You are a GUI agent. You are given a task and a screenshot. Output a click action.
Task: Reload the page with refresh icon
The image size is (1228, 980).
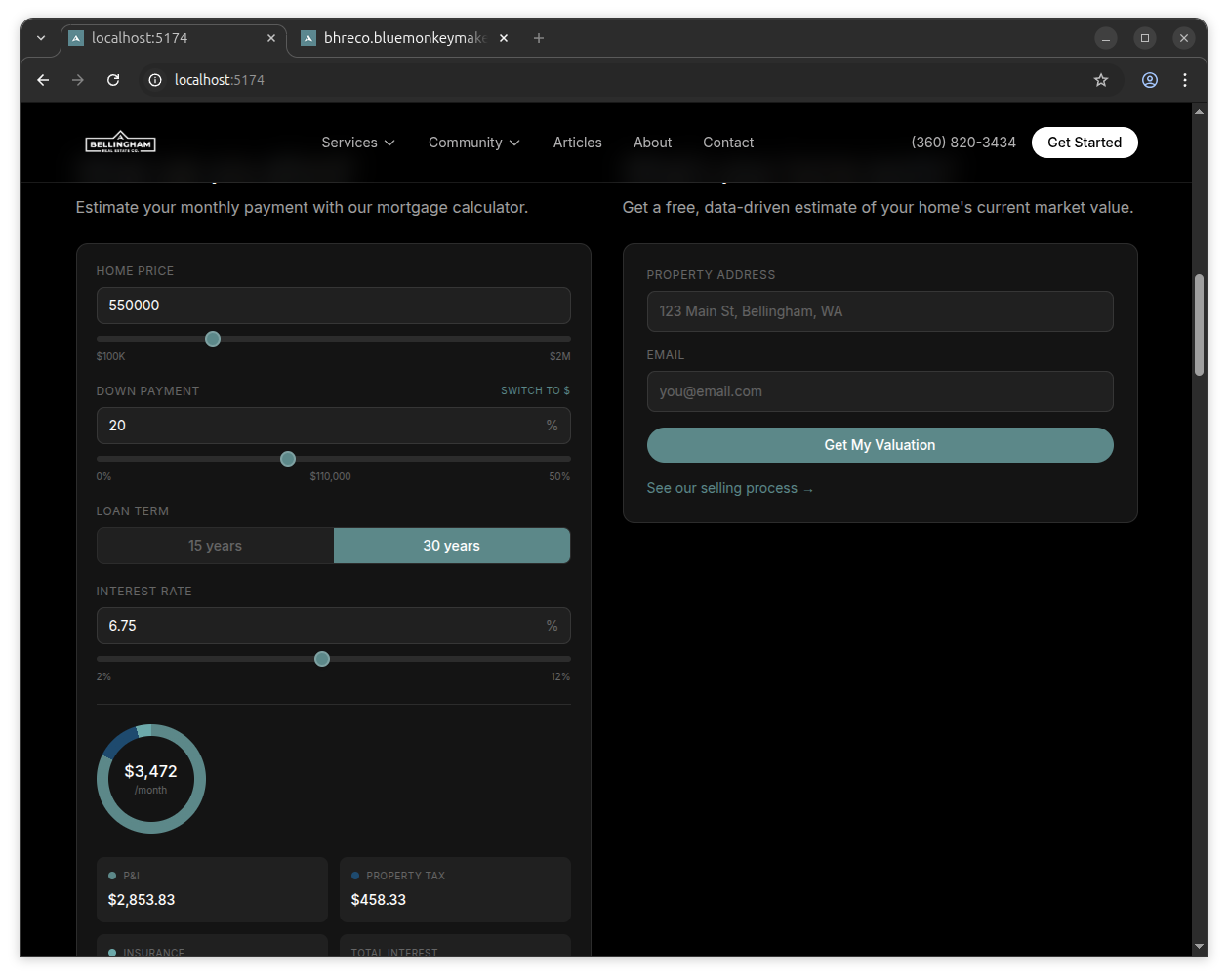pos(113,80)
